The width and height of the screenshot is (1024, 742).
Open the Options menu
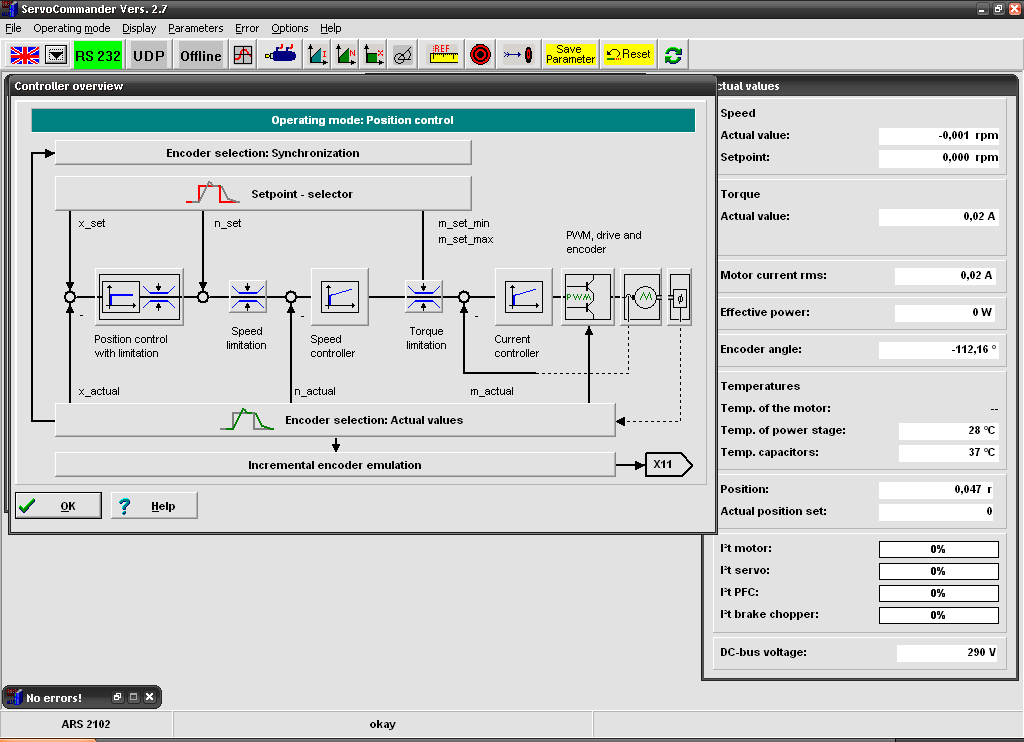(x=289, y=28)
